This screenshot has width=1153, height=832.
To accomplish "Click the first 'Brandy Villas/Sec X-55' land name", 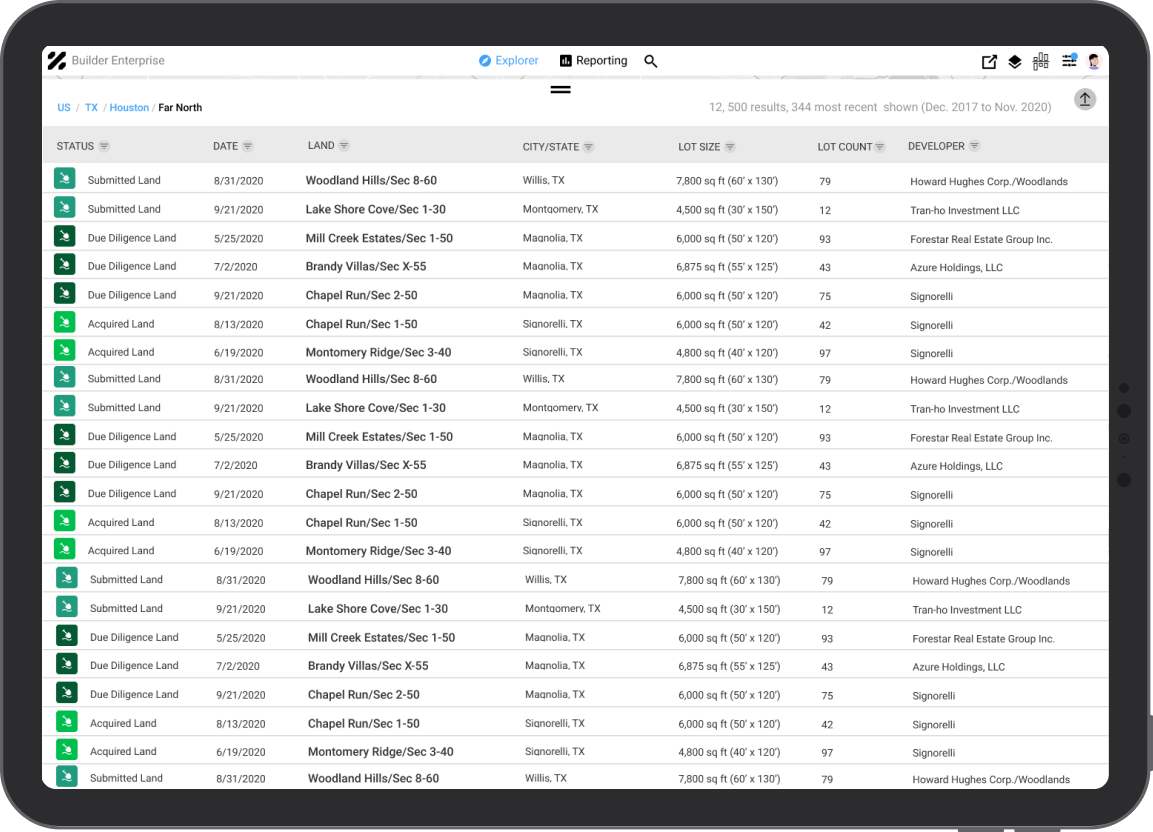I will click(x=366, y=266).
